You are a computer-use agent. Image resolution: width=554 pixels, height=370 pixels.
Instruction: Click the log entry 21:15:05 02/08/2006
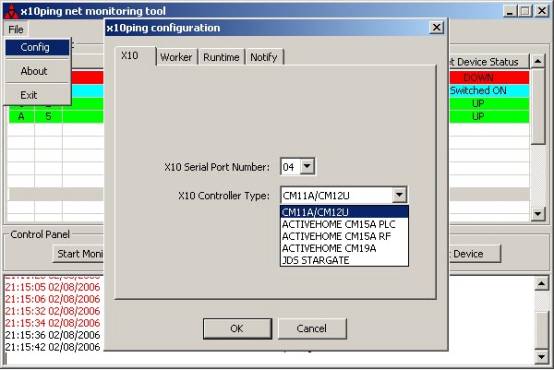[x=53, y=287]
